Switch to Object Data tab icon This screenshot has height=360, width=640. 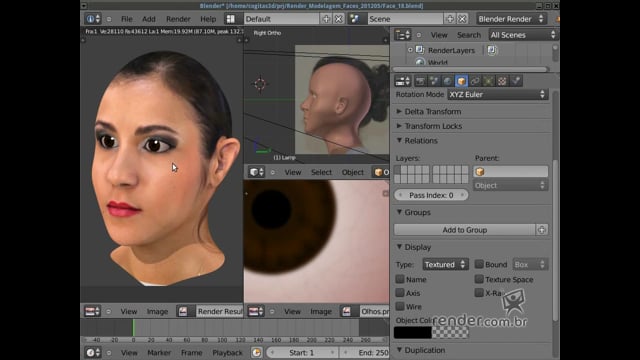489,81
